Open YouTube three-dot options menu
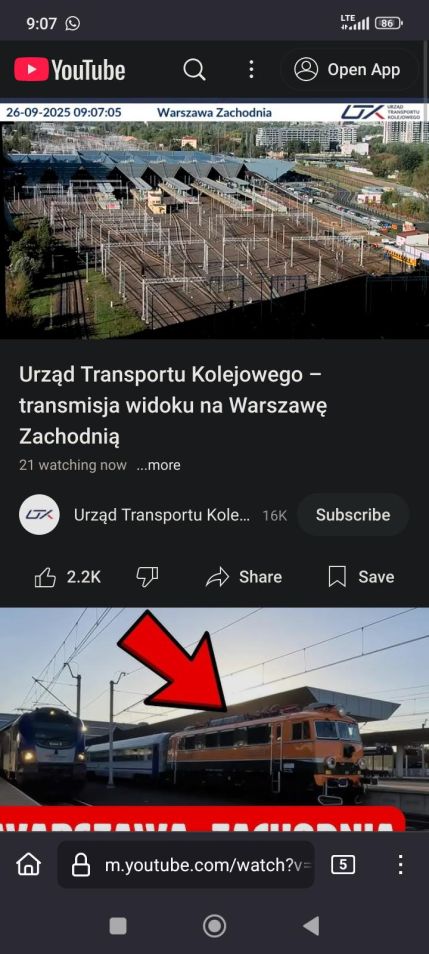The image size is (429, 954). pos(251,69)
